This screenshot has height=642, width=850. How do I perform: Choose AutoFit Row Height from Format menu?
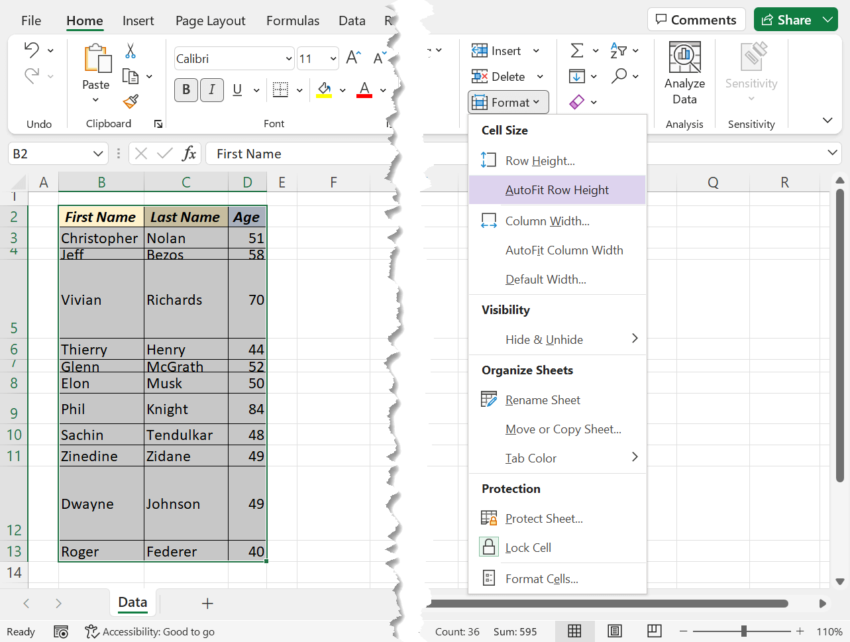point(557,191)
